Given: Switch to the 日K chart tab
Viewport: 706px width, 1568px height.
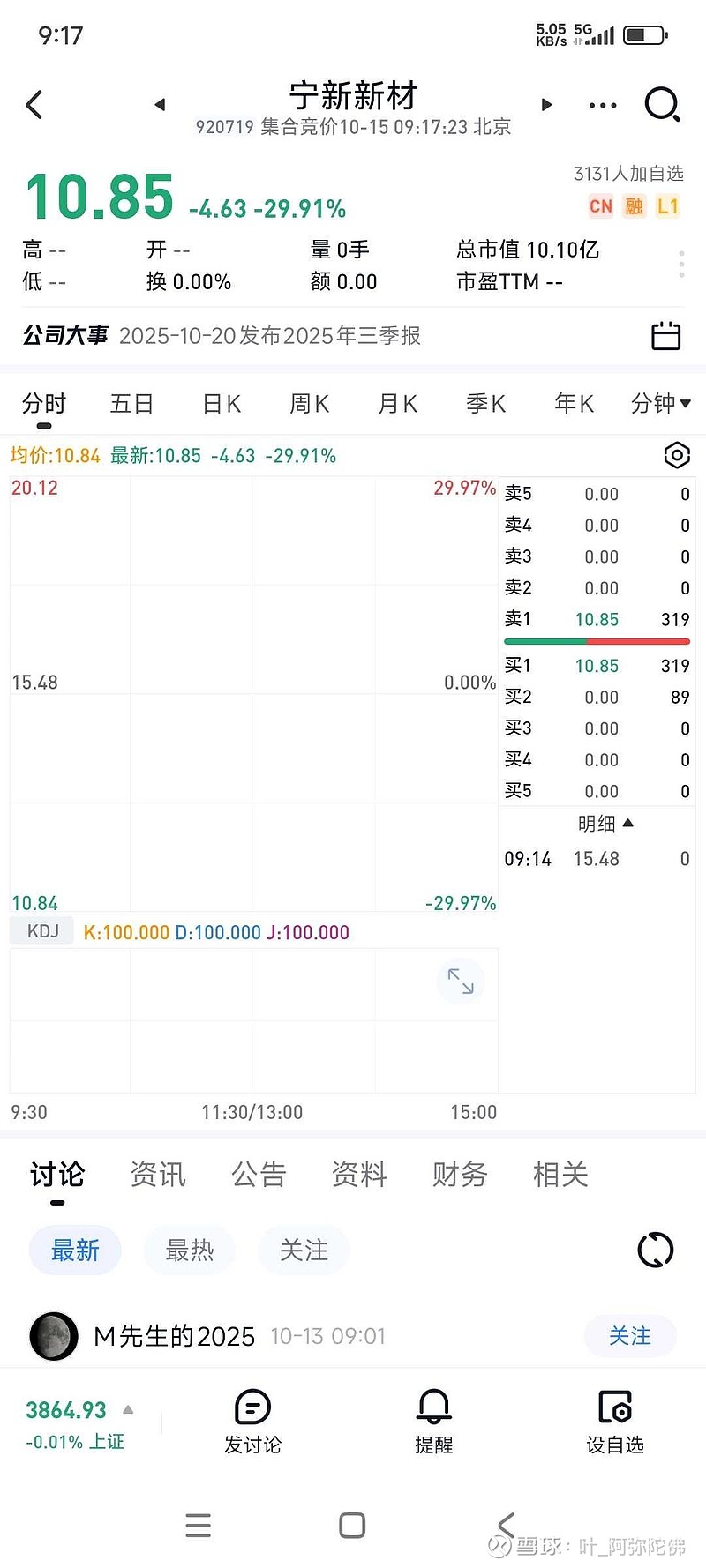Looking at the screenshot, I should pos(222,404).
